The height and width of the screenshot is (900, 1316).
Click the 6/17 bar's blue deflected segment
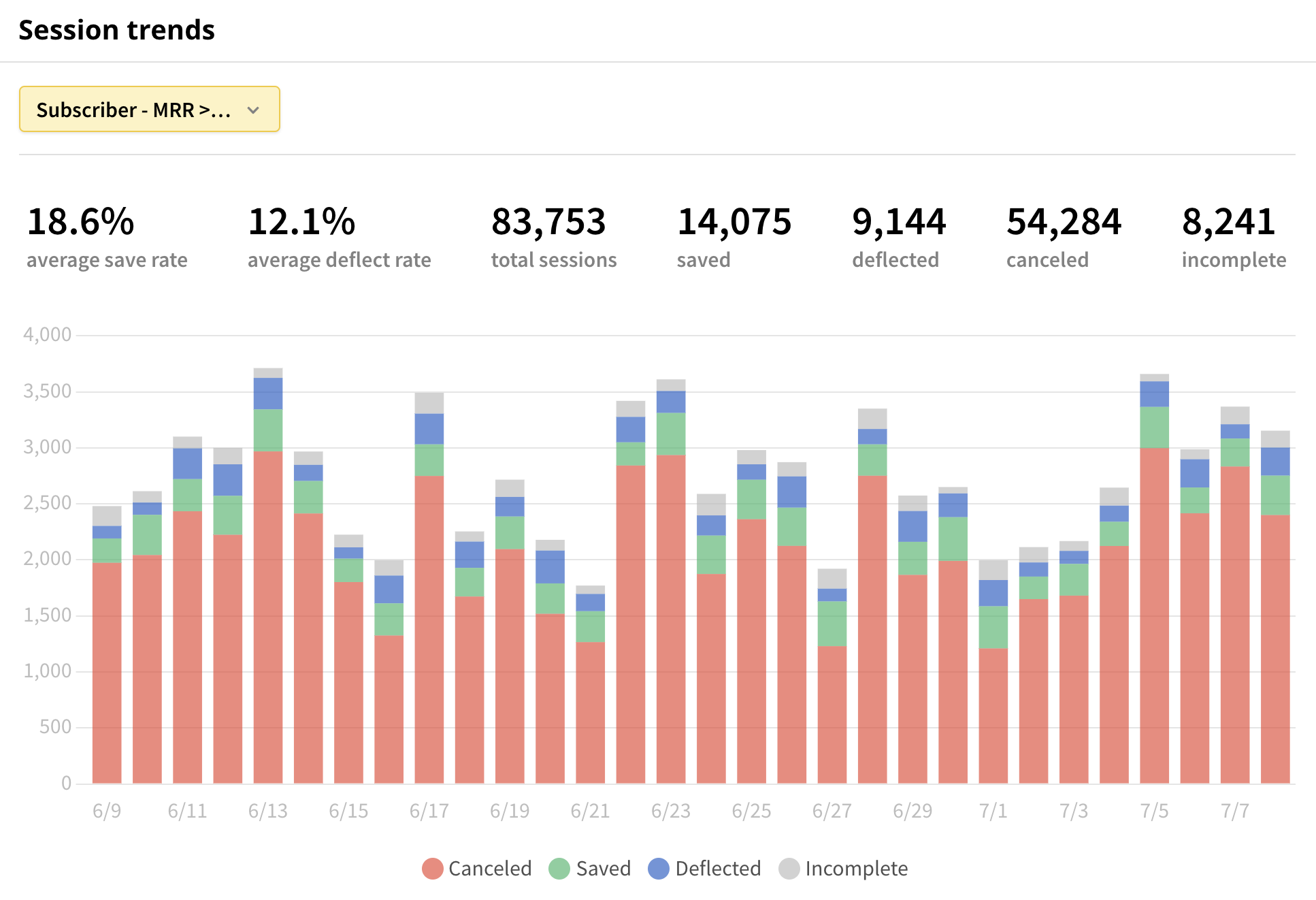tap(429, 429)
